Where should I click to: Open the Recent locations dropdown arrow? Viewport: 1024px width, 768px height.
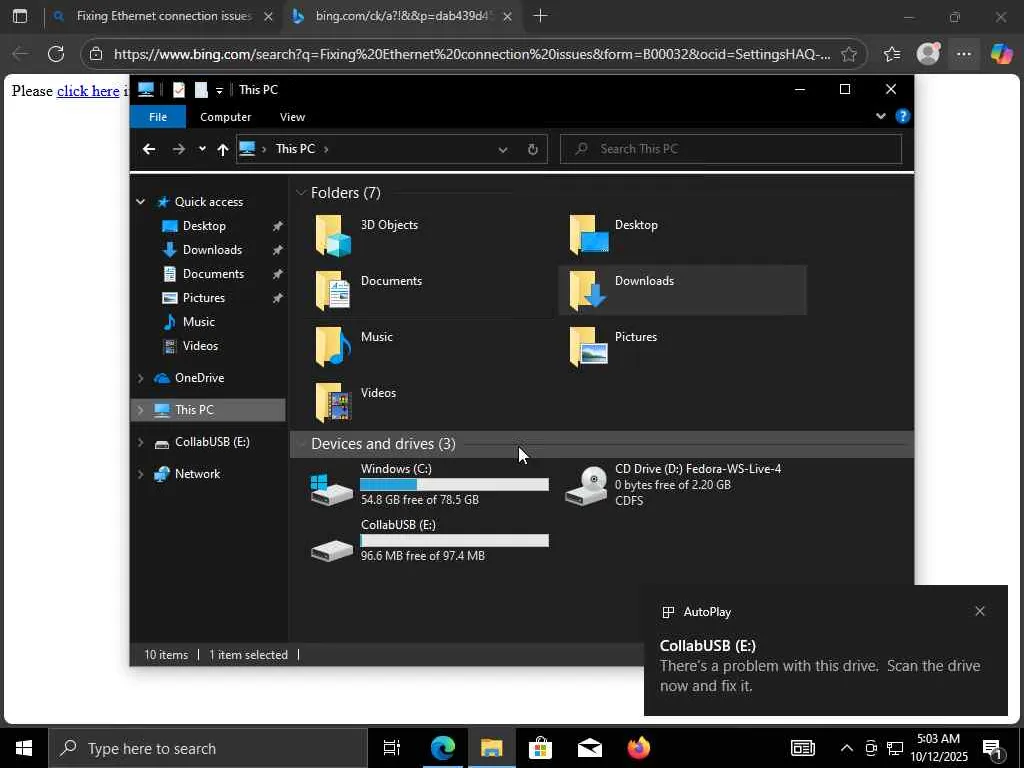(x=202, y=149)
